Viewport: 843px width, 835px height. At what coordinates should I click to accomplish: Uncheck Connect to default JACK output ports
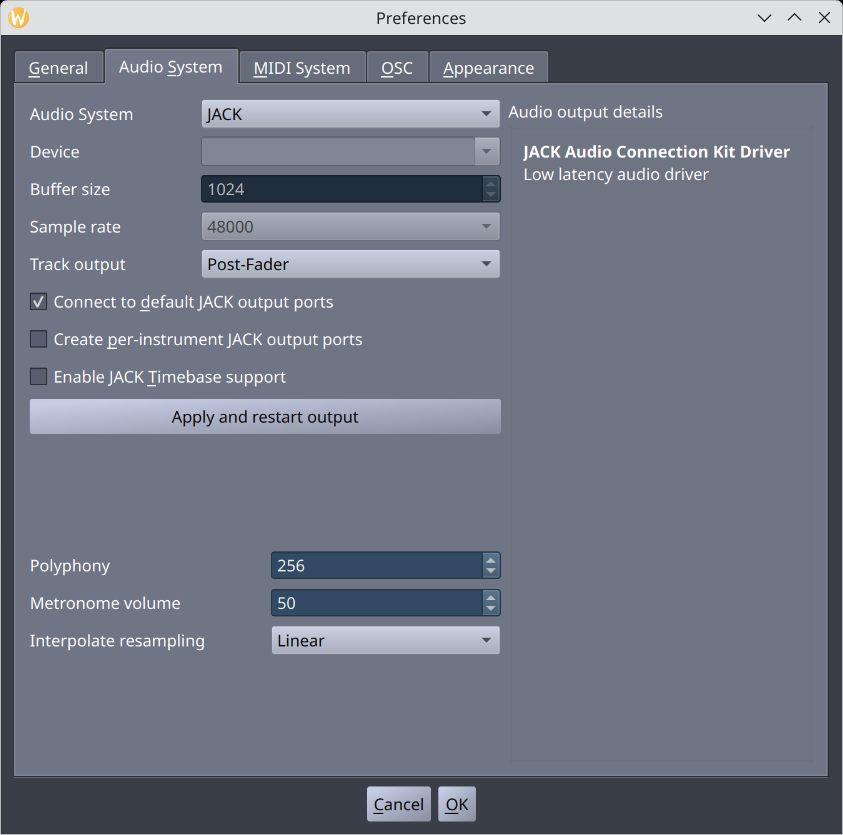click(38, 302)
